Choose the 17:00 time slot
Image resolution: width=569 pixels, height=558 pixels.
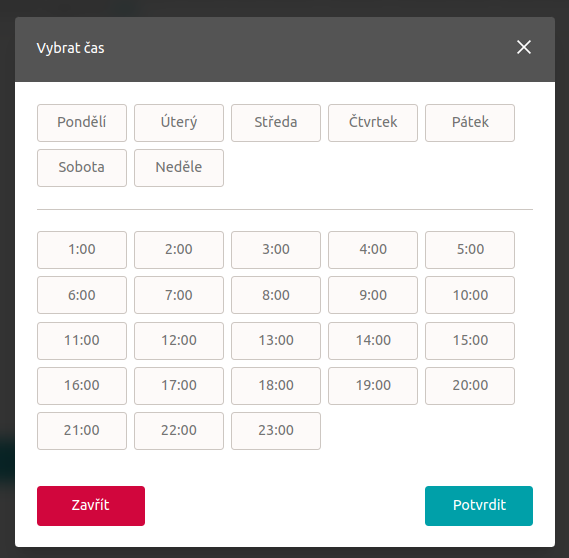179,386
